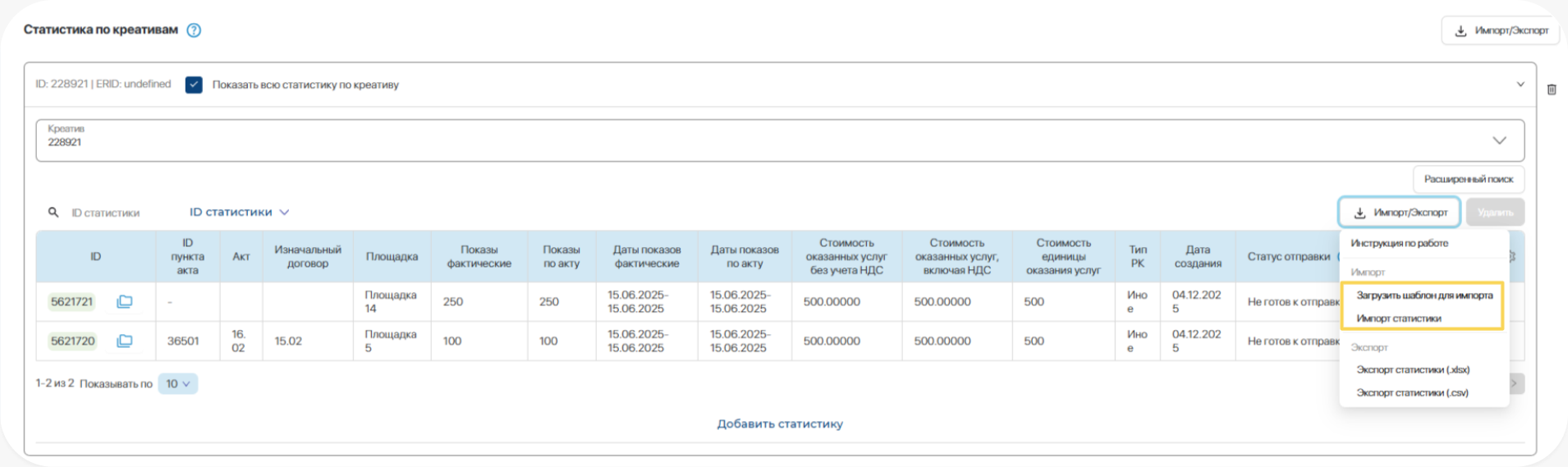Viewport: 1568px width, 467px height.
Task: Choose Экспорт статистики (.xlsx)
Action: pyautogui.click(x=1412, y=370)
